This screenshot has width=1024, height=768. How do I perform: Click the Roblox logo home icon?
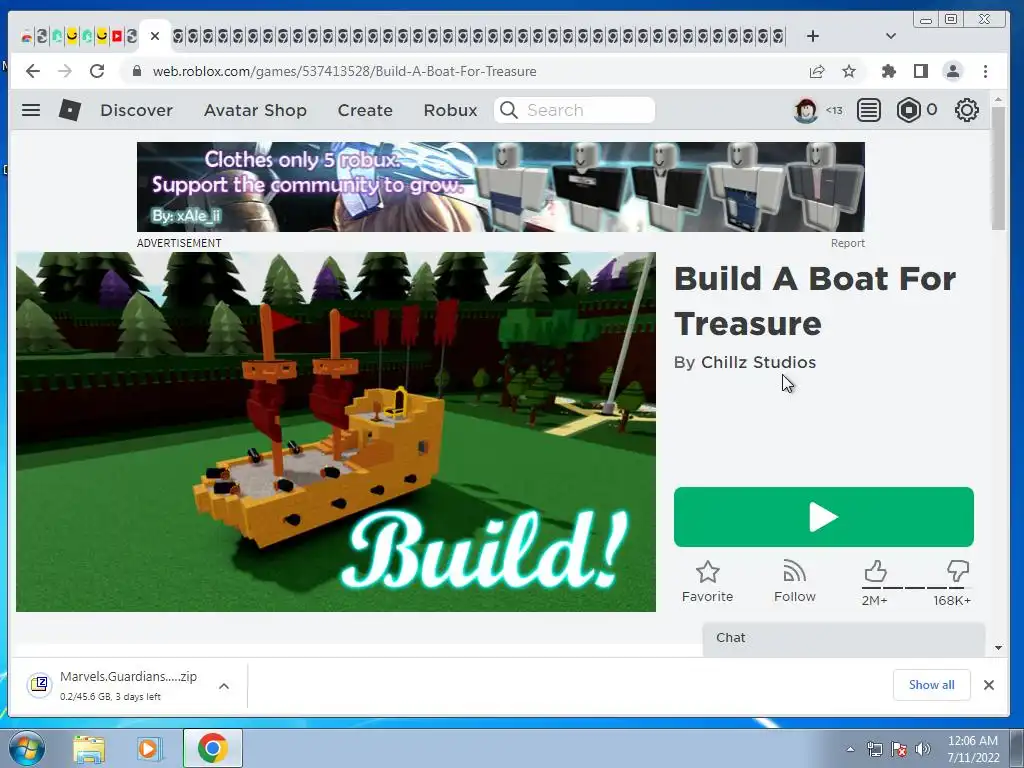pos(70,110)
